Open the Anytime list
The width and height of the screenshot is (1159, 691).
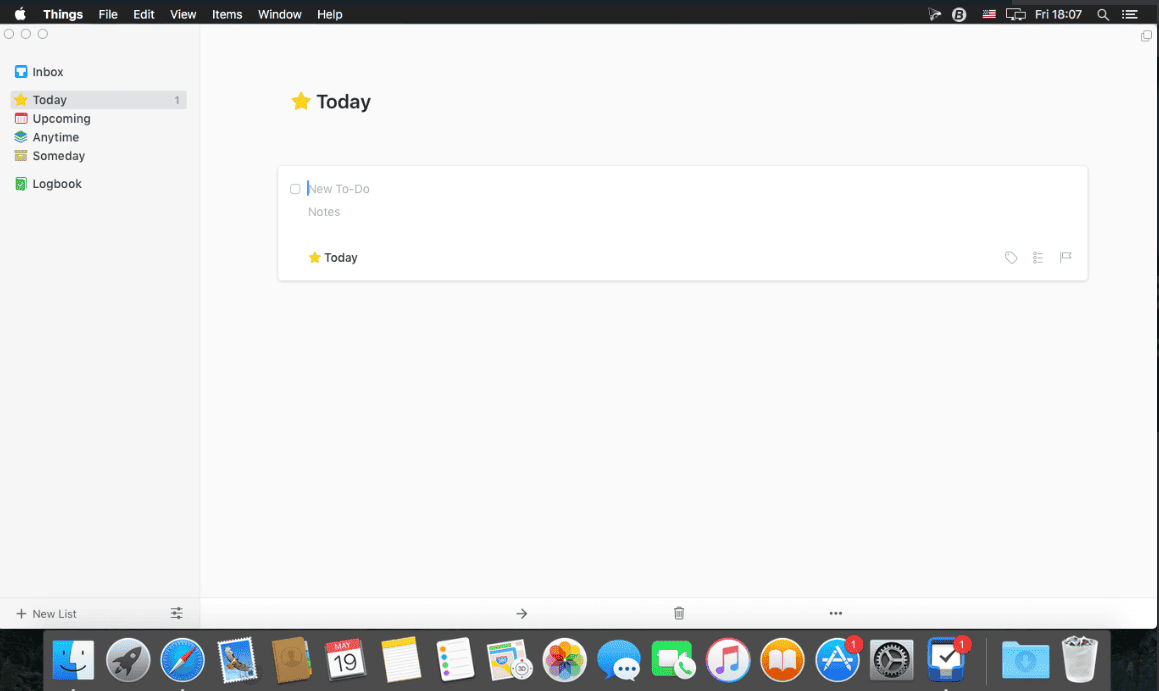click(x=46, y=137)
